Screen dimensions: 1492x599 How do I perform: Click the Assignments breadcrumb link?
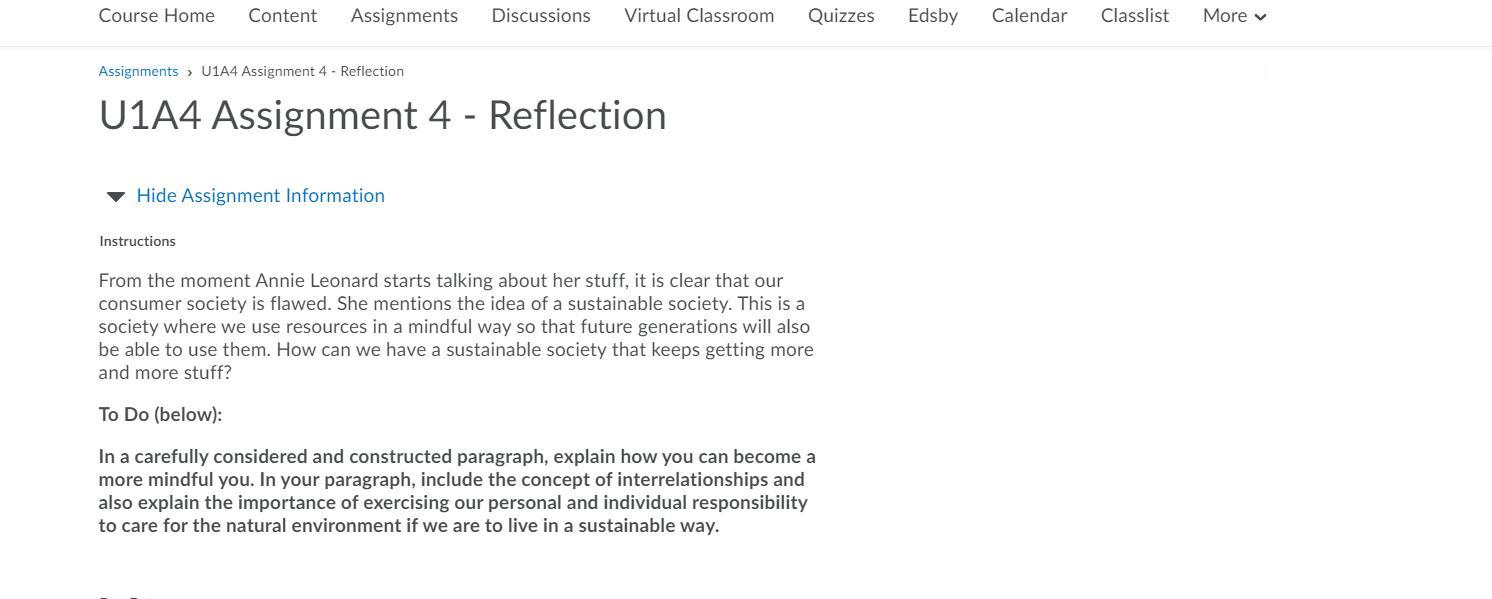point(138,71)
